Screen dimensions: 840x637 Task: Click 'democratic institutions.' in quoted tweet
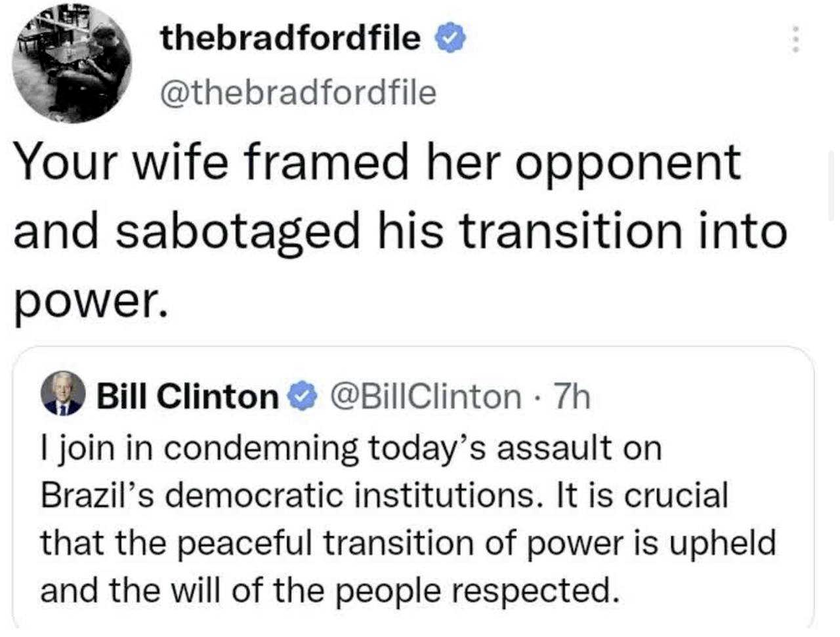pos(350,495)
